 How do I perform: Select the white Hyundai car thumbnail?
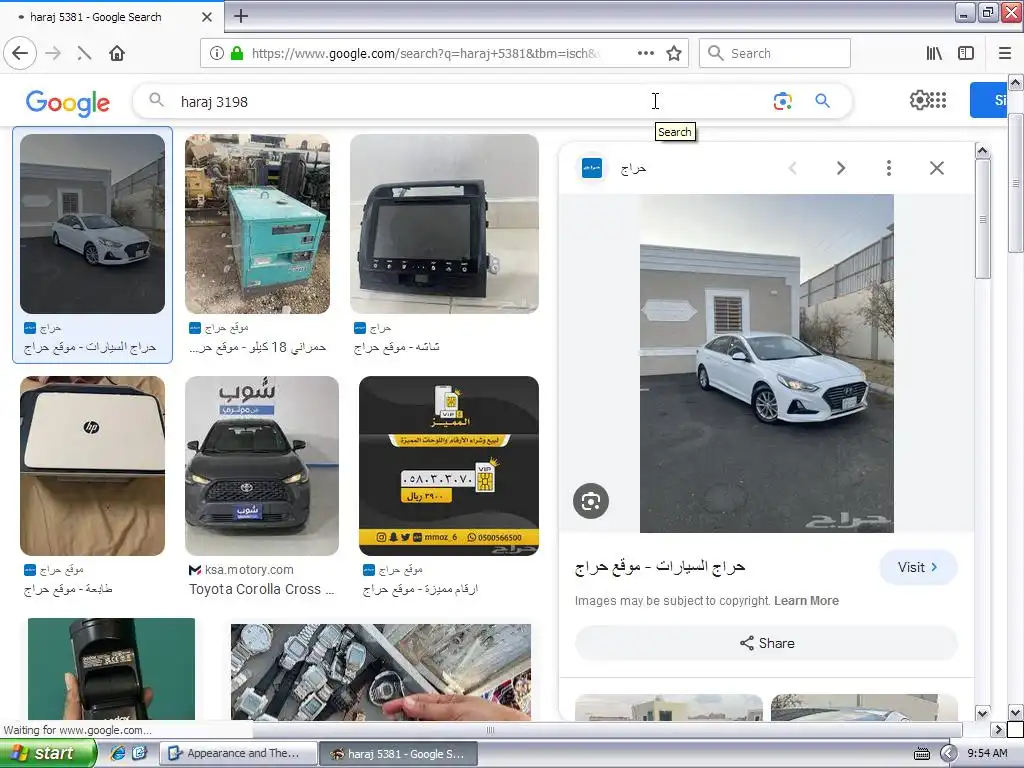[93, 224]
